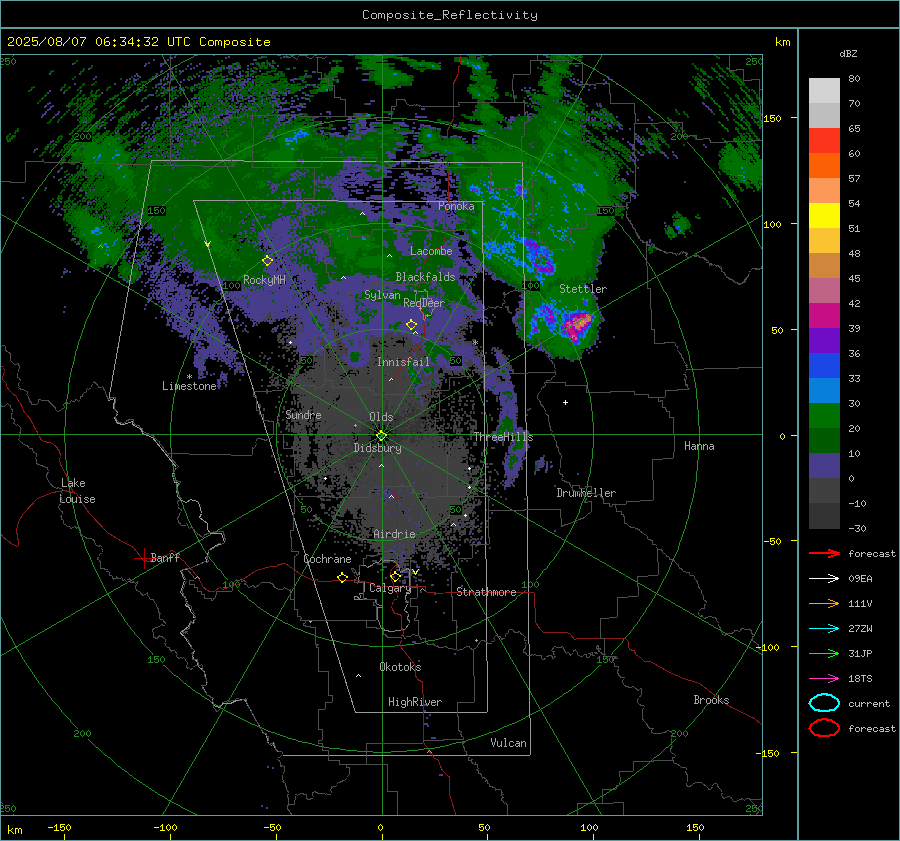Click the cyan 27ZW arrow legend icon
The image size is (900, 841).
point(824,629)
